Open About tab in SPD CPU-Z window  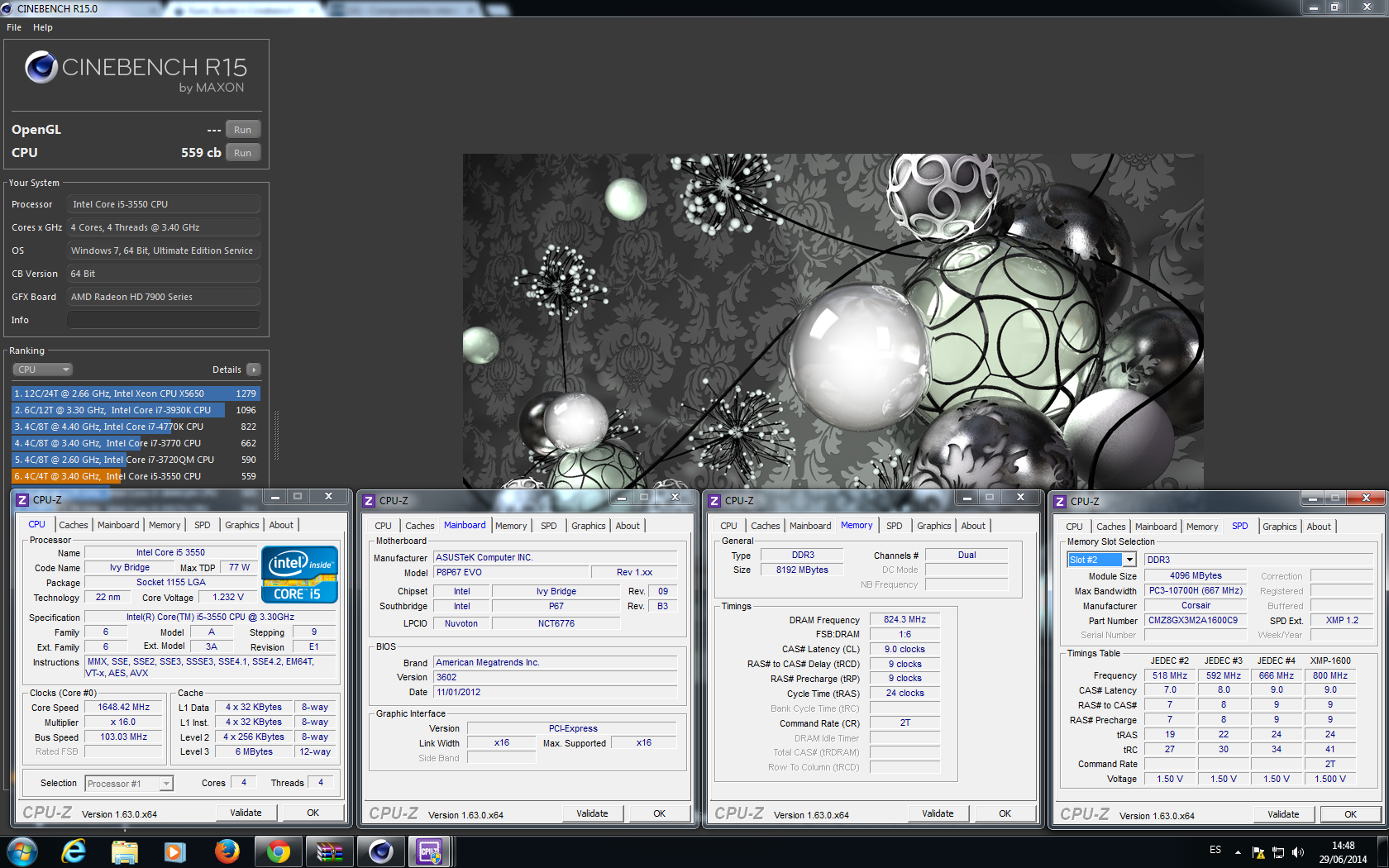click(1319, 527)
